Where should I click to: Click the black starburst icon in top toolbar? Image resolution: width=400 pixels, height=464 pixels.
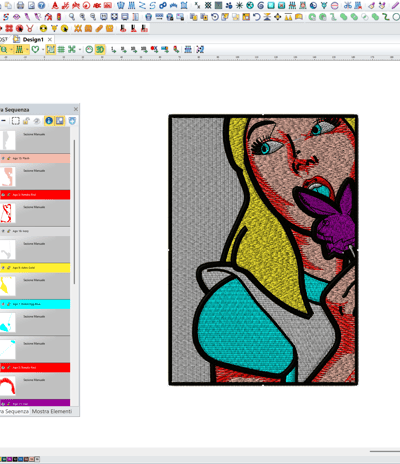click(x=239, y=5)
